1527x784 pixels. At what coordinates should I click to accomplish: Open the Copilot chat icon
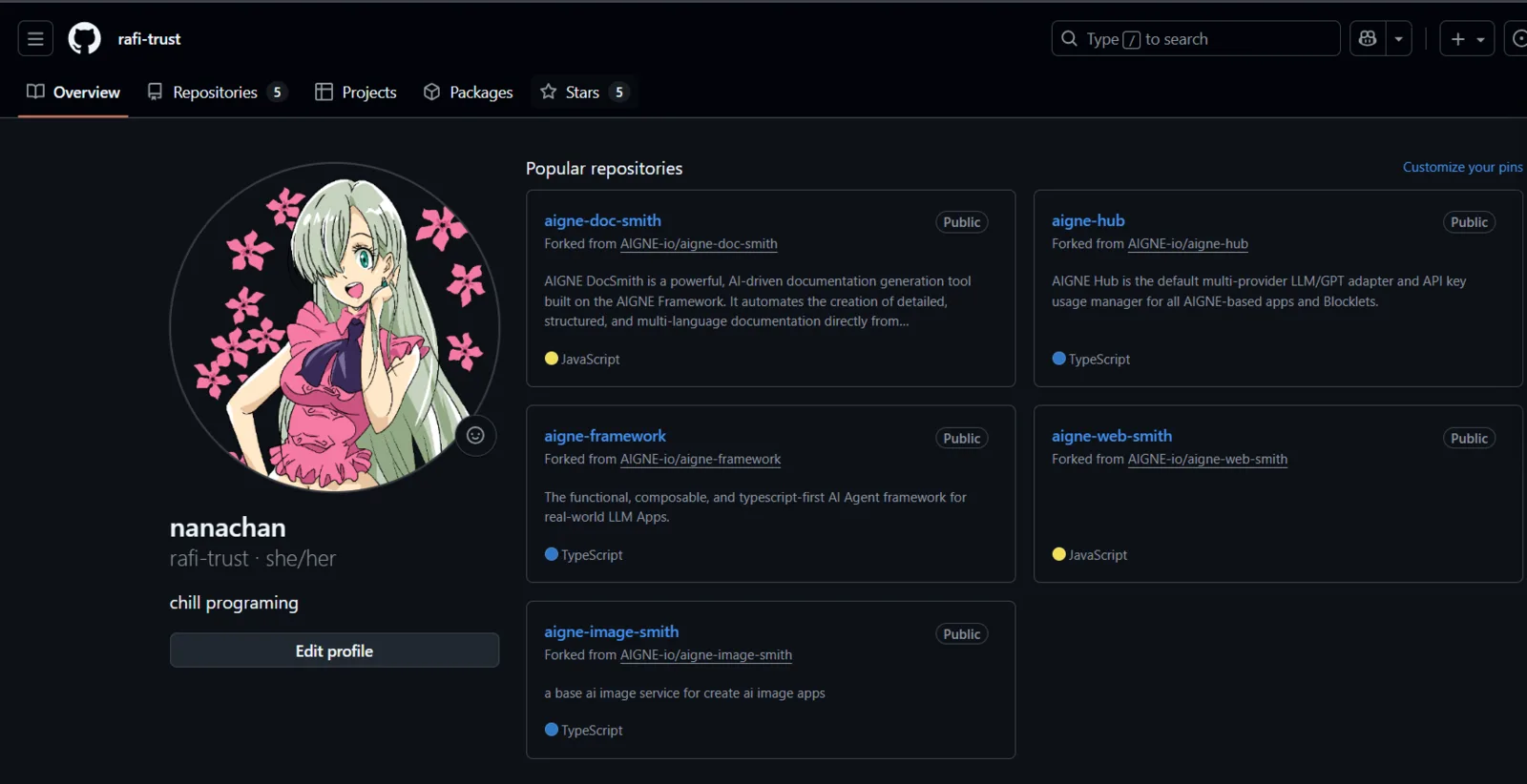(1368, 39)
